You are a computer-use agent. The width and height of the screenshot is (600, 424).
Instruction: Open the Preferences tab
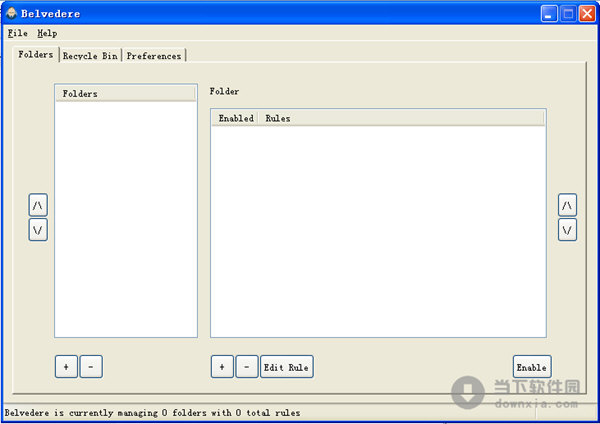(154, 56)
